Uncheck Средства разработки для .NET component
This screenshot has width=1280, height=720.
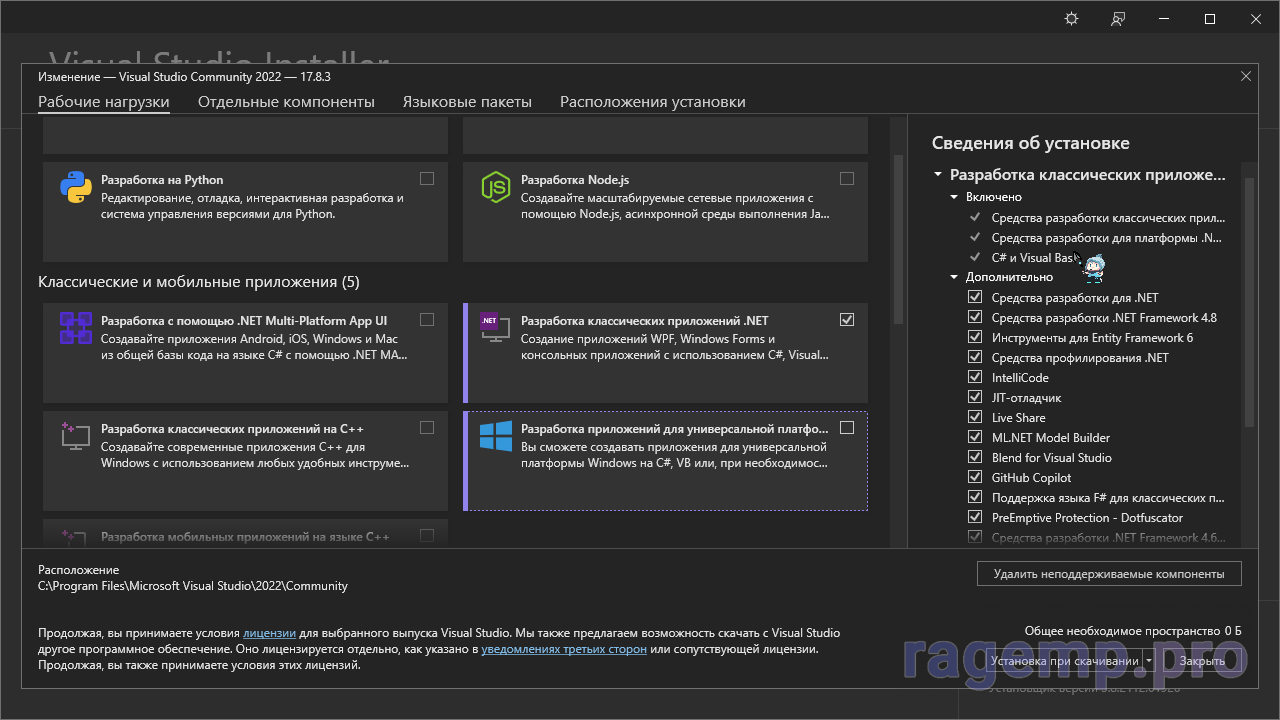coord(975,298)
